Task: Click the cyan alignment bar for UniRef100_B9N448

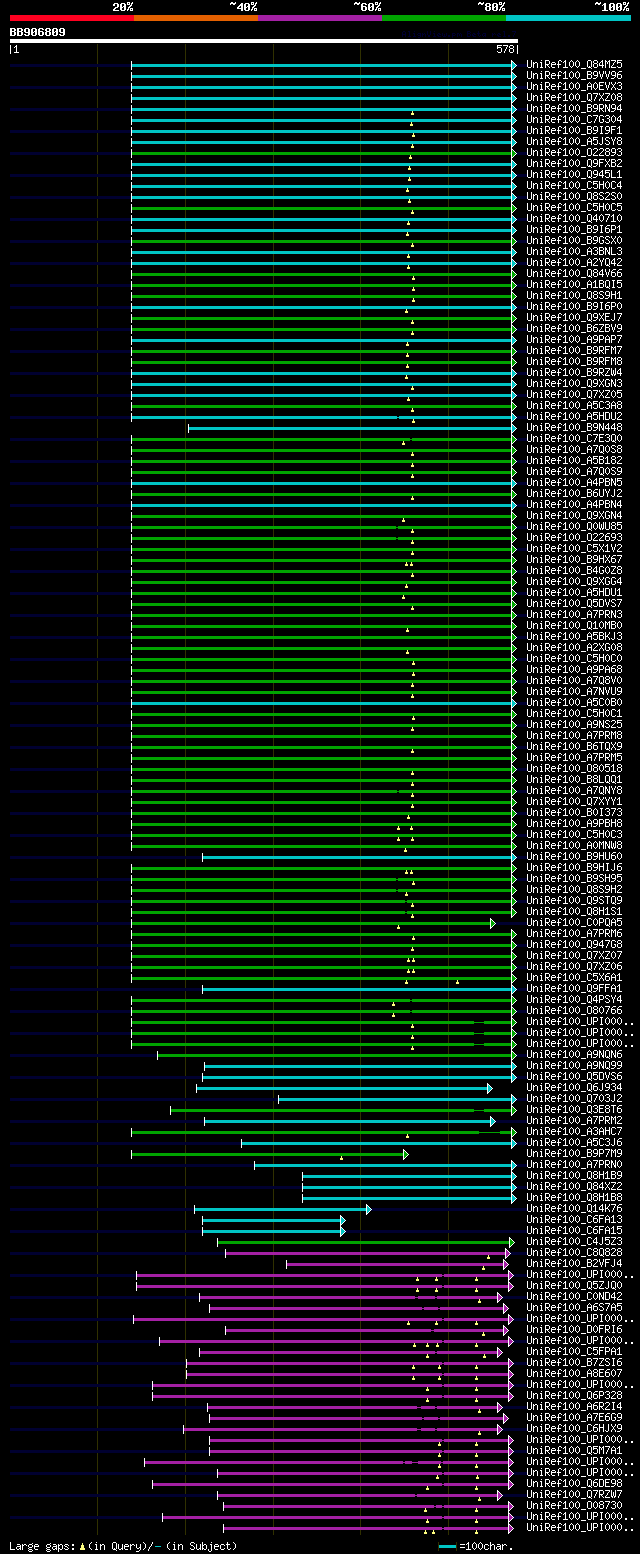Action: 352,427
